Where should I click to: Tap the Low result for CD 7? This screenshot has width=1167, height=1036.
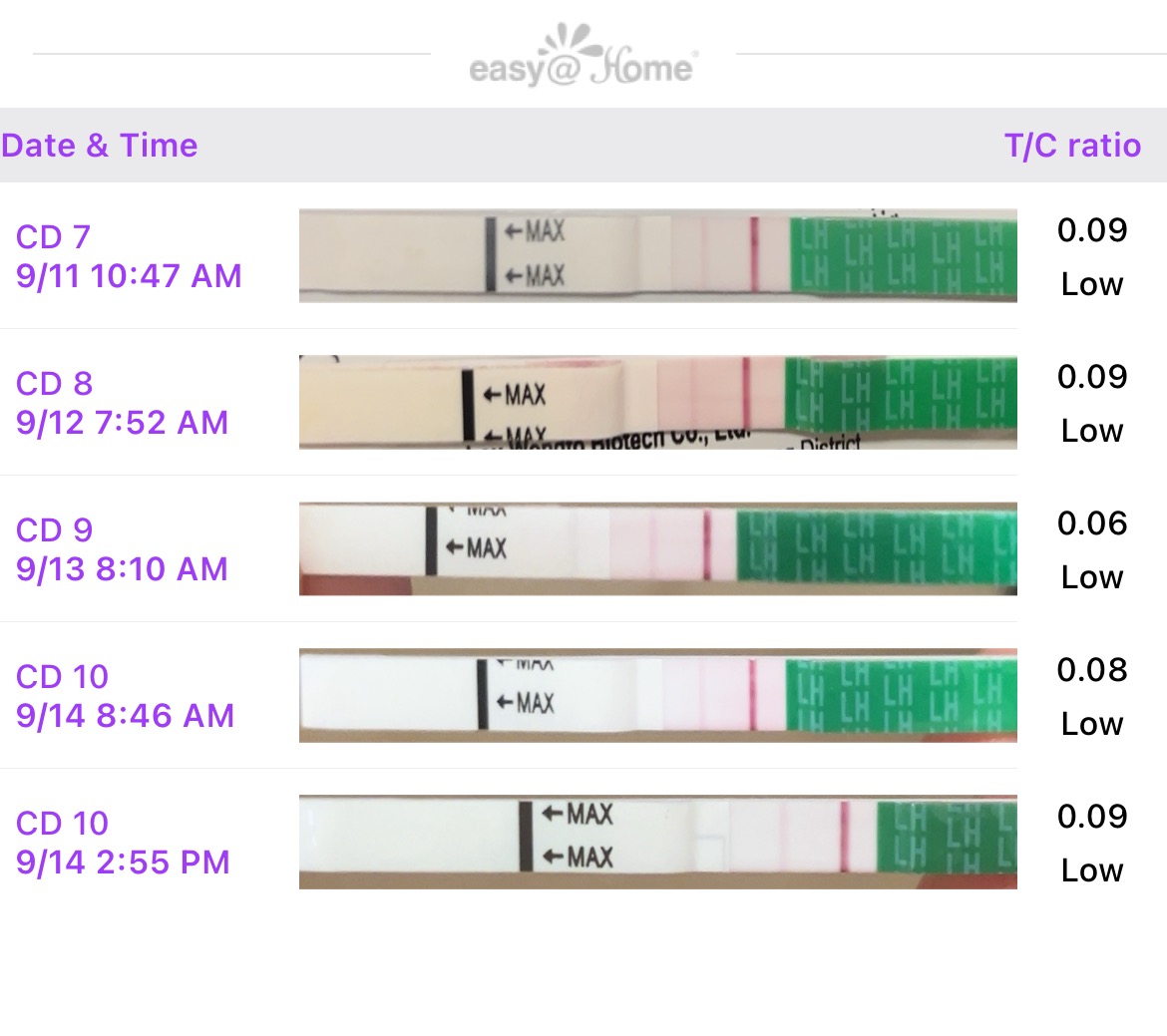coord(1092,285)
